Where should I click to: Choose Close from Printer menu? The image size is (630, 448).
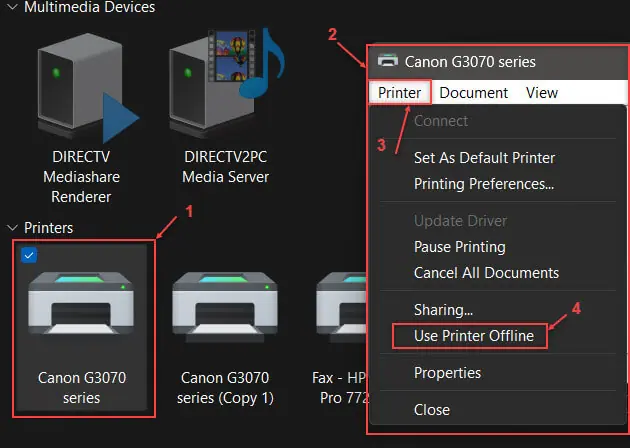click(432, 410)
